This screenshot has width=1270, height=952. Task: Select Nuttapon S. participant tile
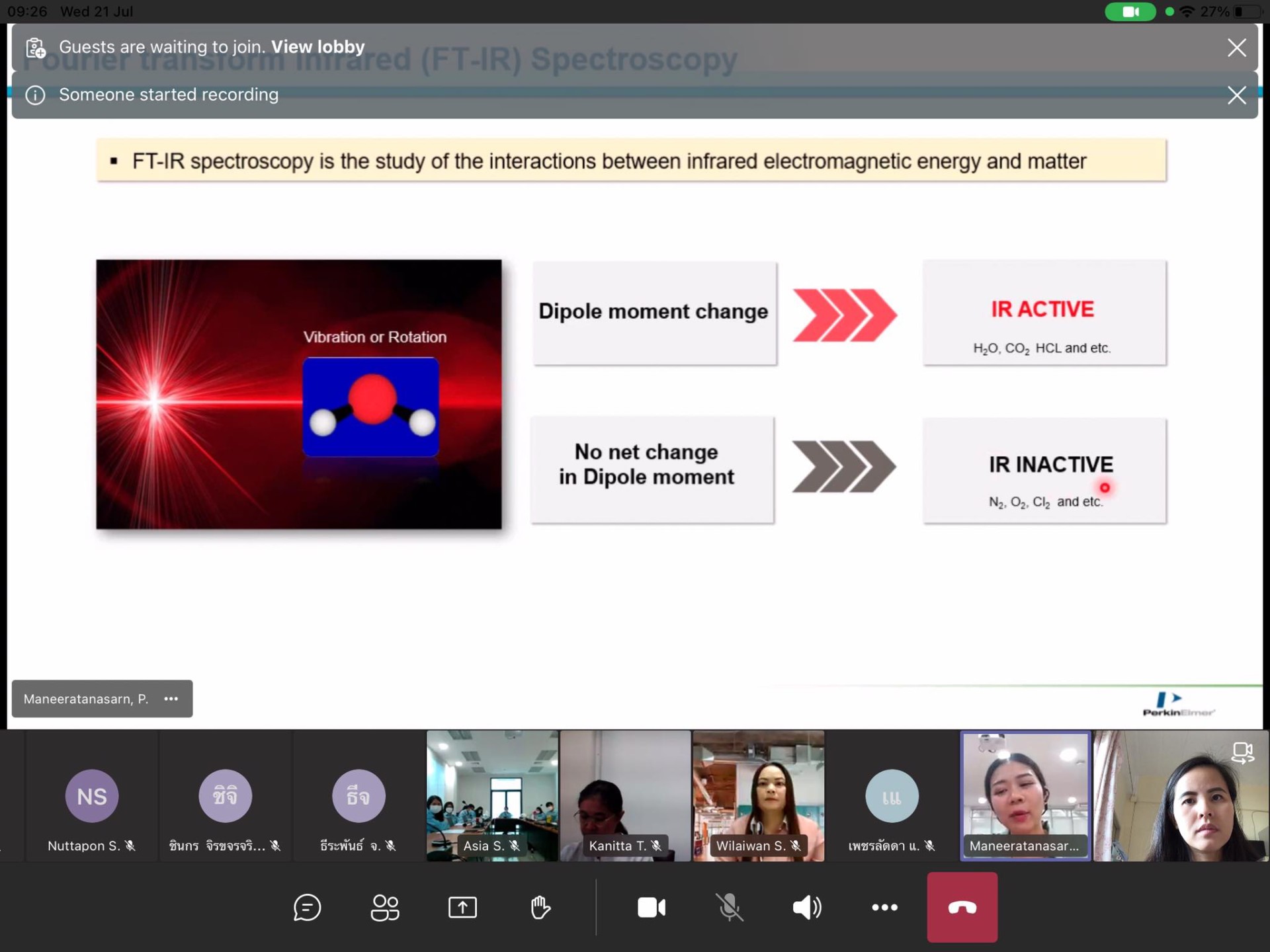(x=92, y=796)
